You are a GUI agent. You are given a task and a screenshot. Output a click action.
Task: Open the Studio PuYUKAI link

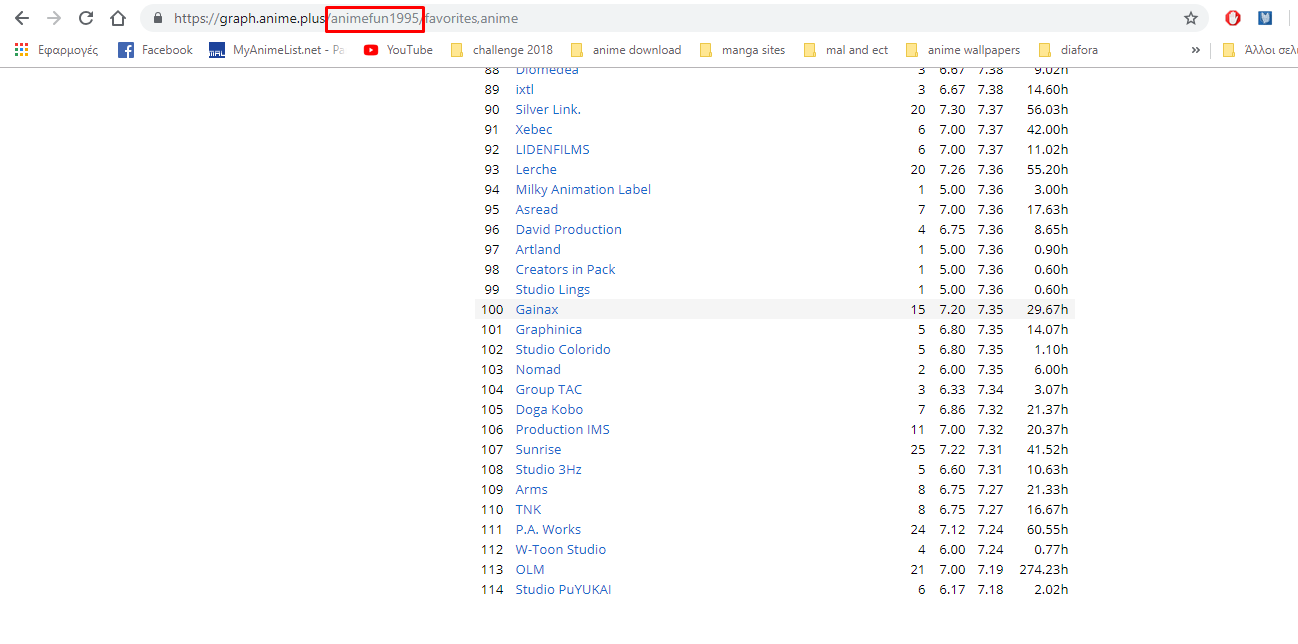(563, 590)
